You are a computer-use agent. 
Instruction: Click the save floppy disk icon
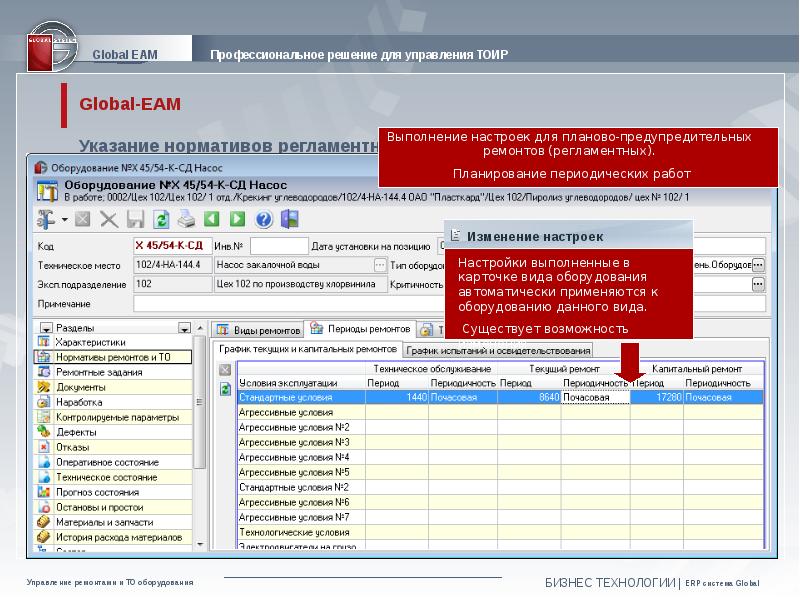[135, 219]
